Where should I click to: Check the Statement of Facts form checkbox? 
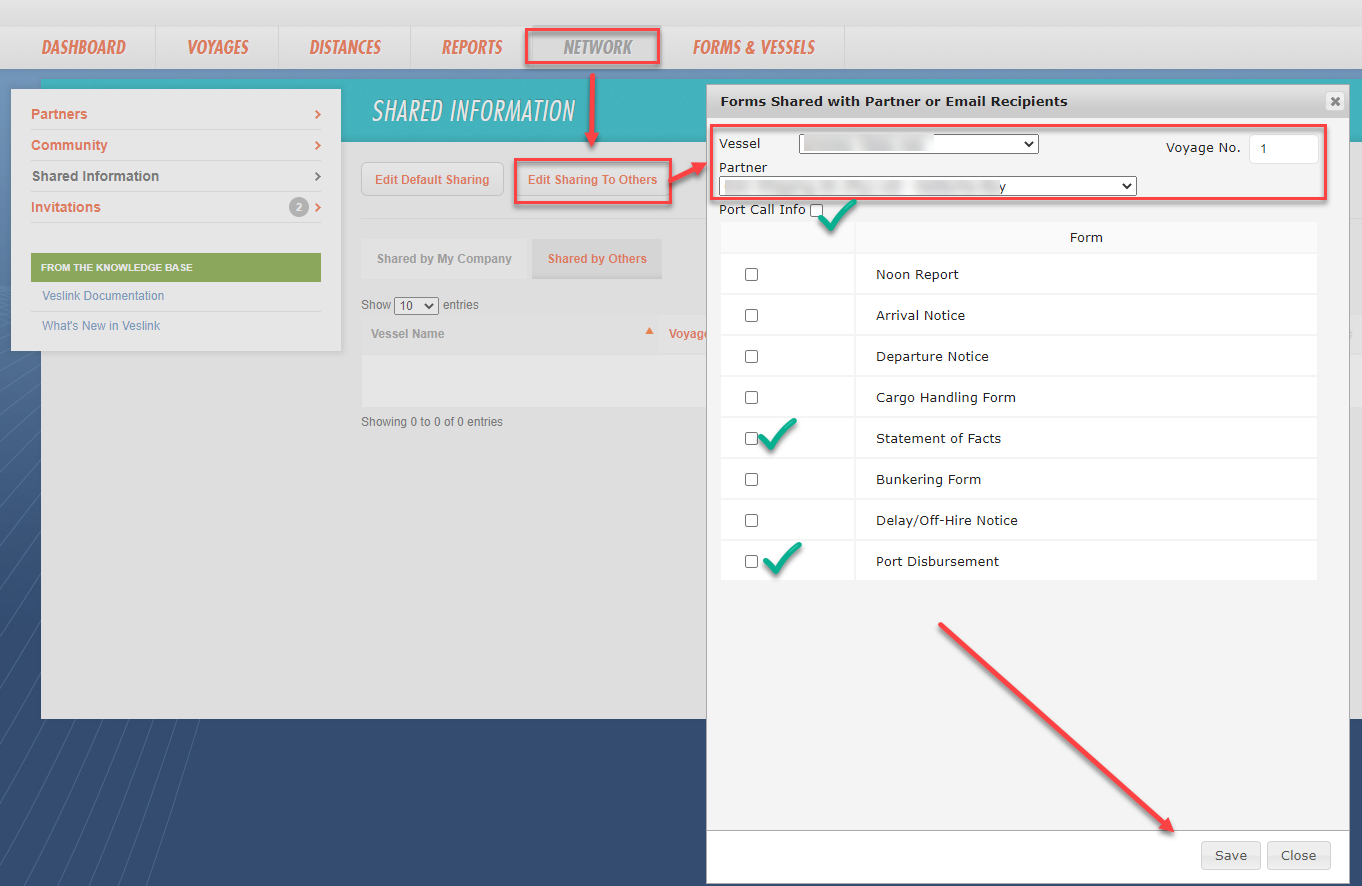[751, 438]
